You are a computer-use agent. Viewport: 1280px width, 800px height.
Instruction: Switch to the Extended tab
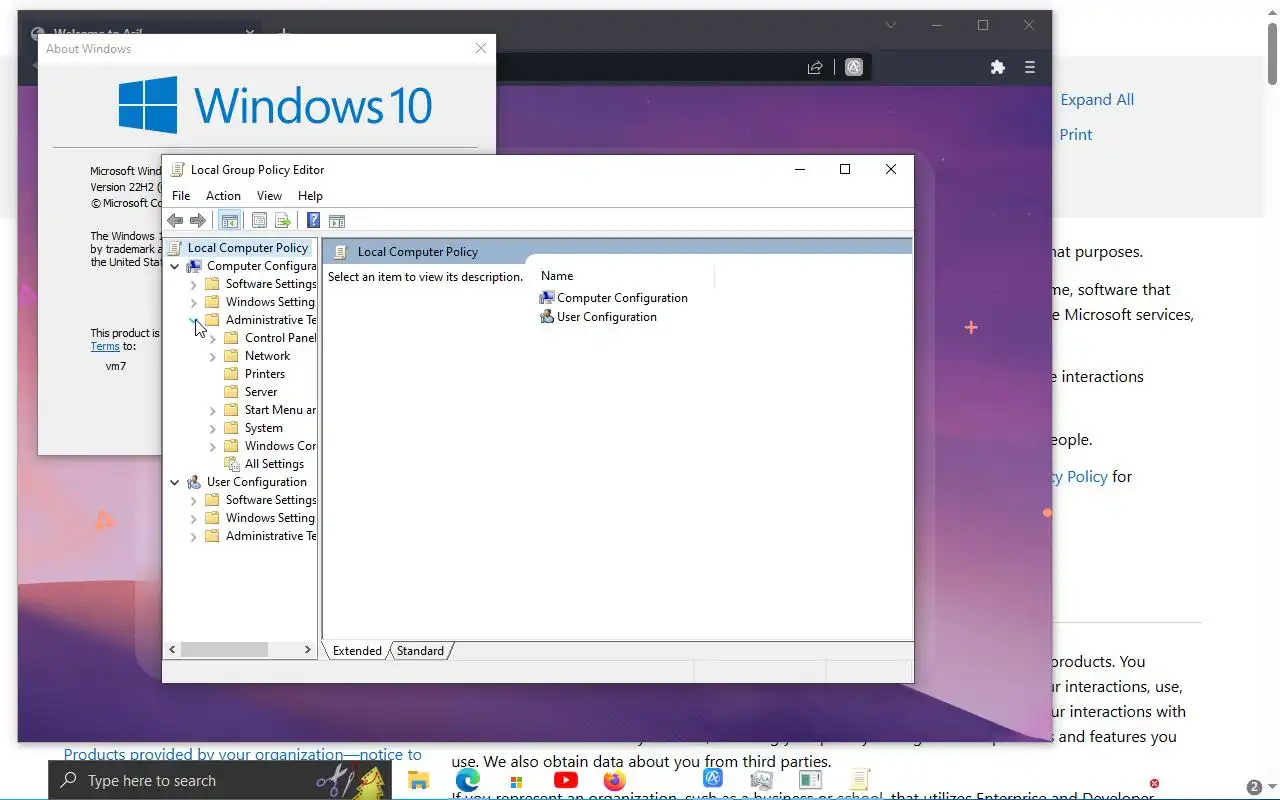pyautogui.click(x=357, y=651)
